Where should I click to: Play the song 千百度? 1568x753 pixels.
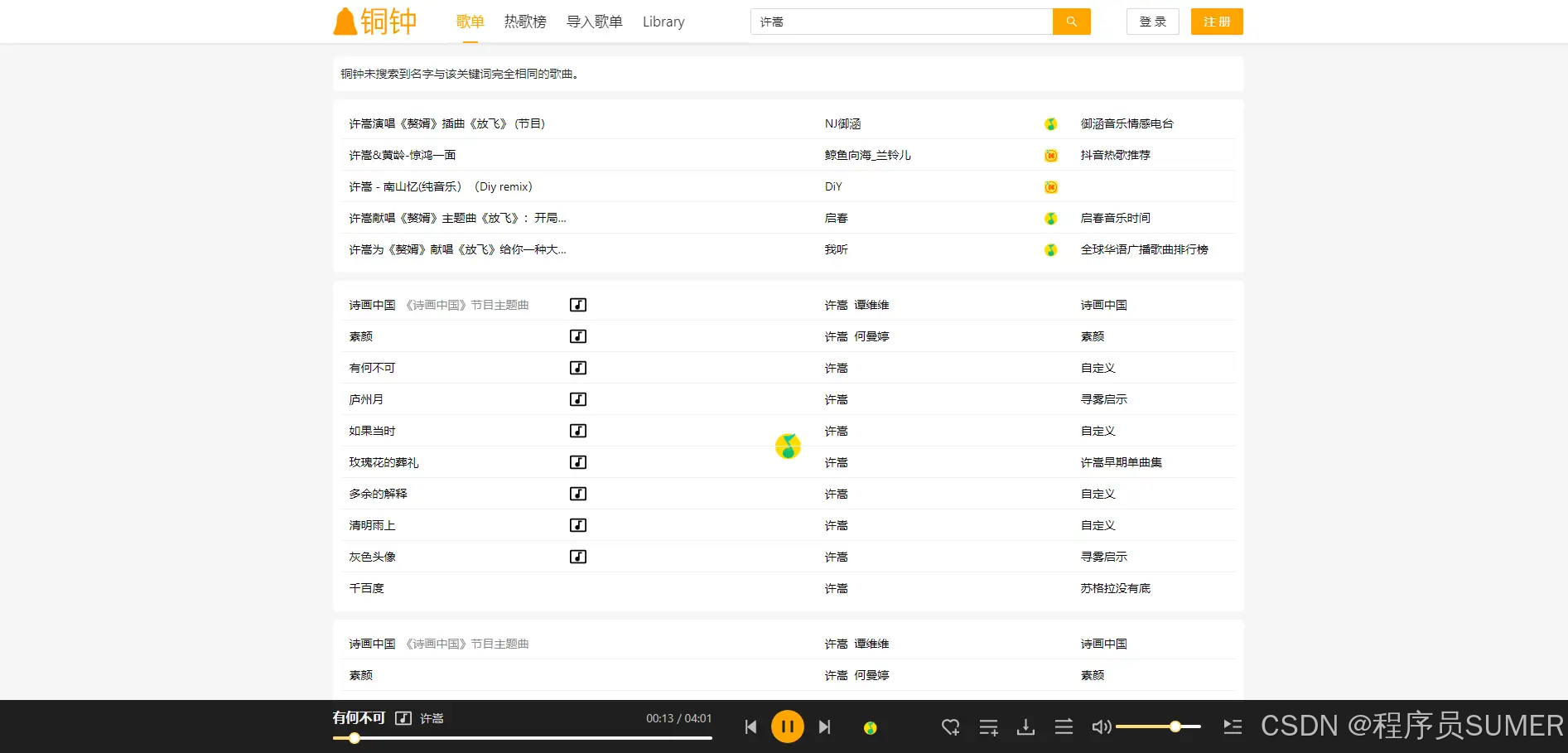click(366, 588)
